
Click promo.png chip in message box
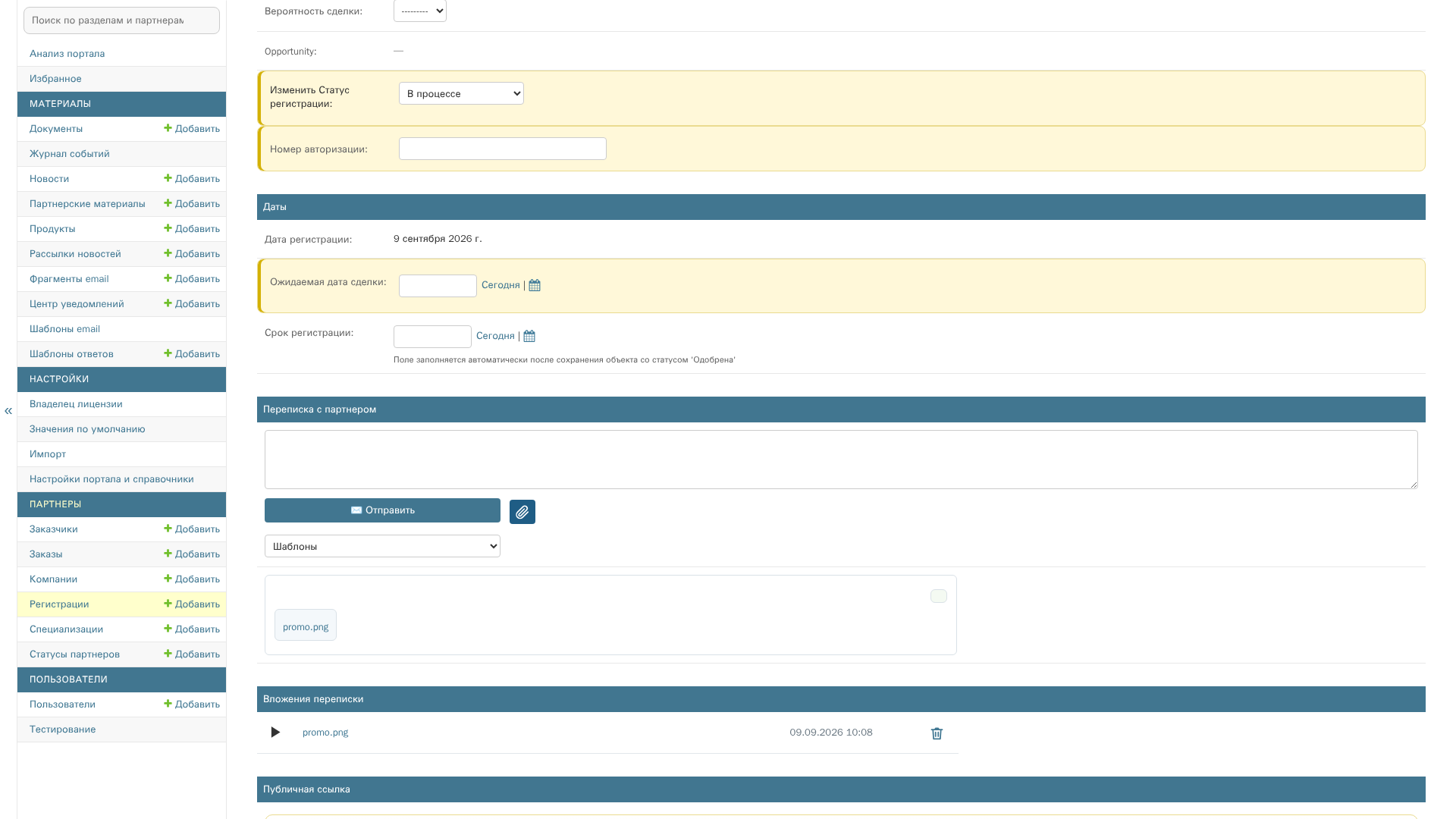click(306, 626)
